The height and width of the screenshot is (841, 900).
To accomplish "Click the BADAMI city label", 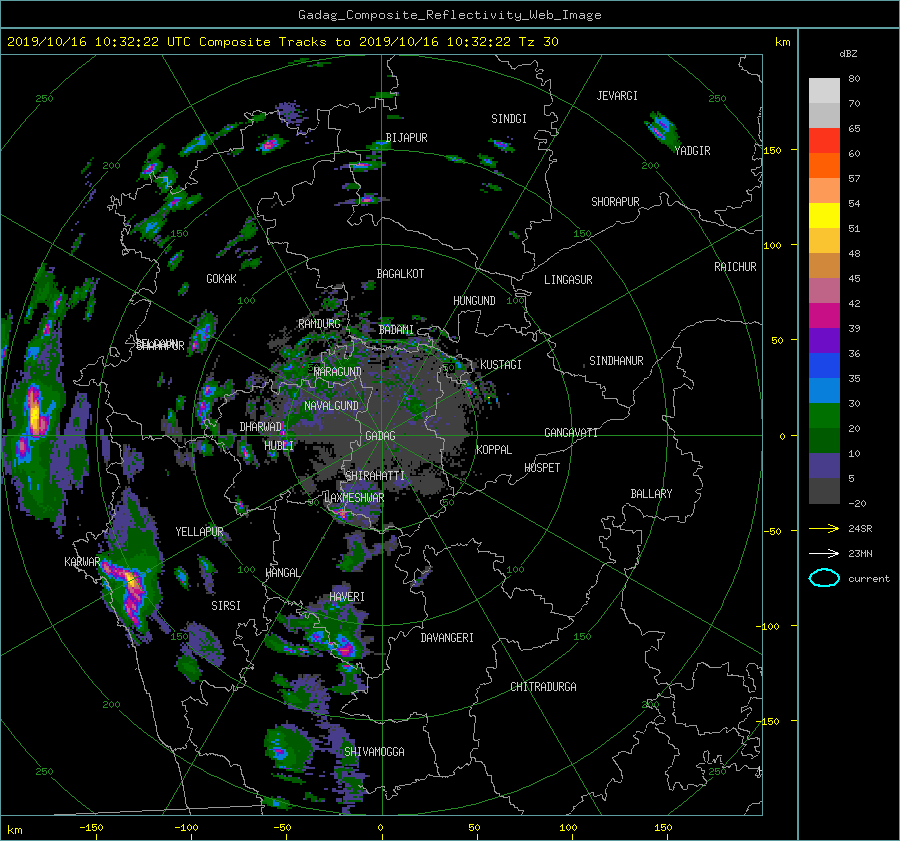I will (396, 330).
